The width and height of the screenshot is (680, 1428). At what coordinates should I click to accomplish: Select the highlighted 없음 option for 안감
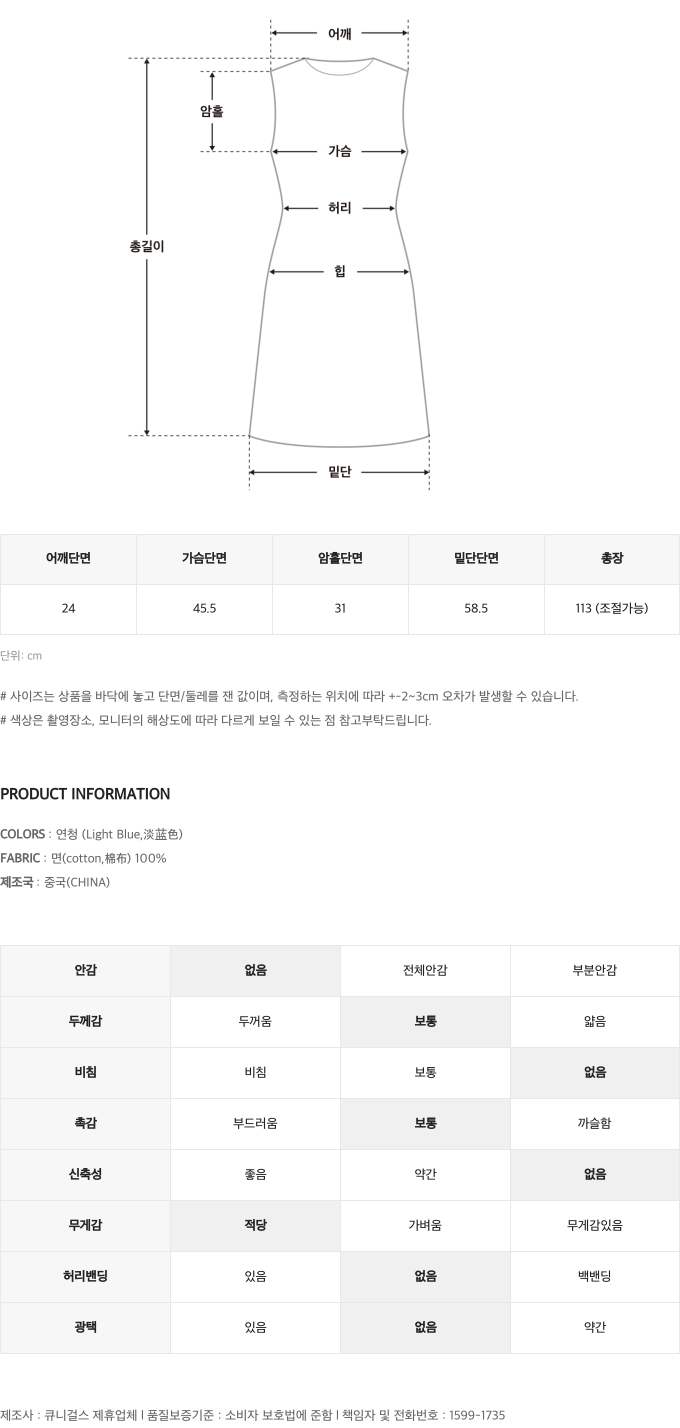pos(255,971)
